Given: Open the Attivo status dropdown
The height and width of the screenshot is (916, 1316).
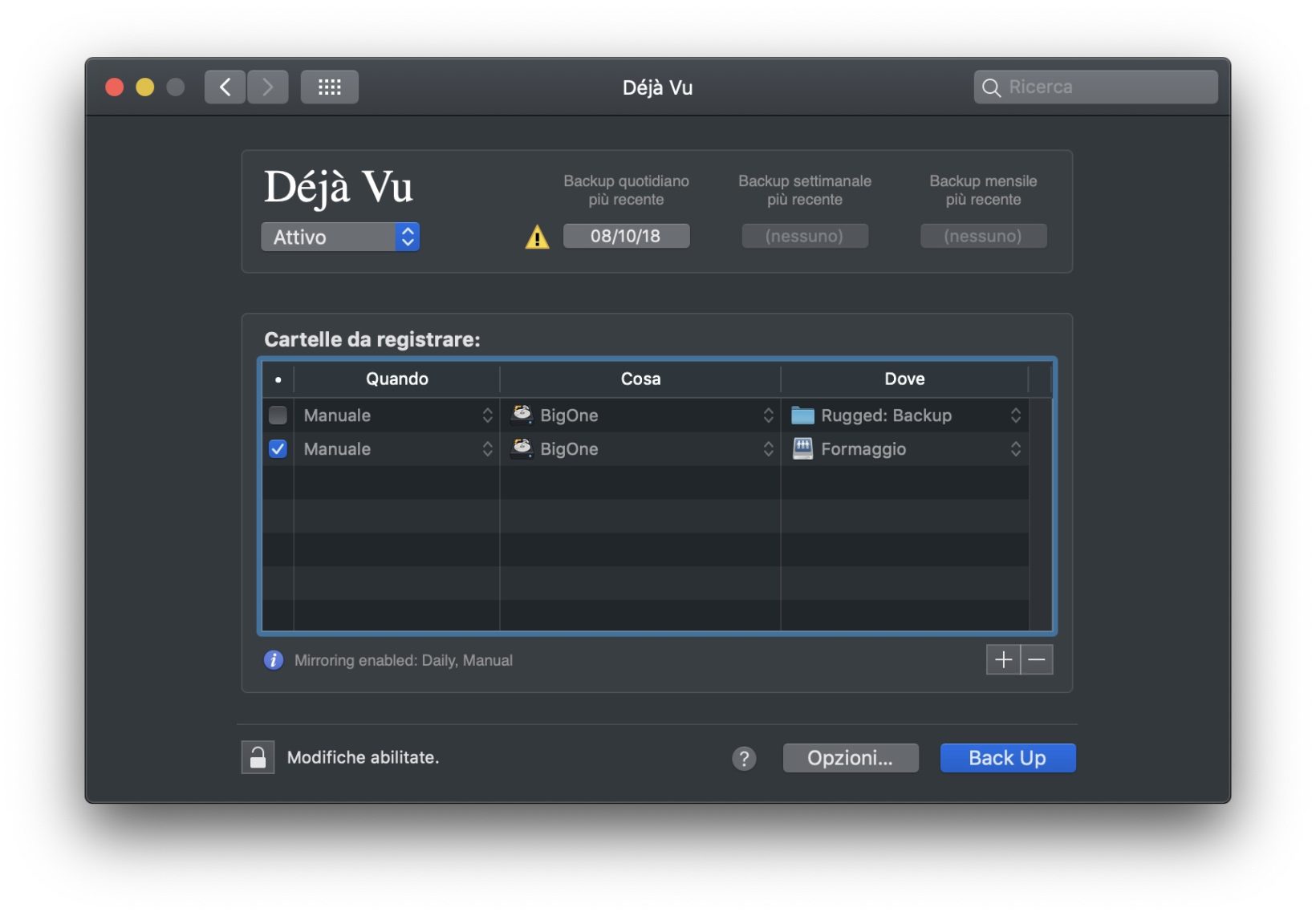Looking at the screenshot, I should click(x=340, y=237).
